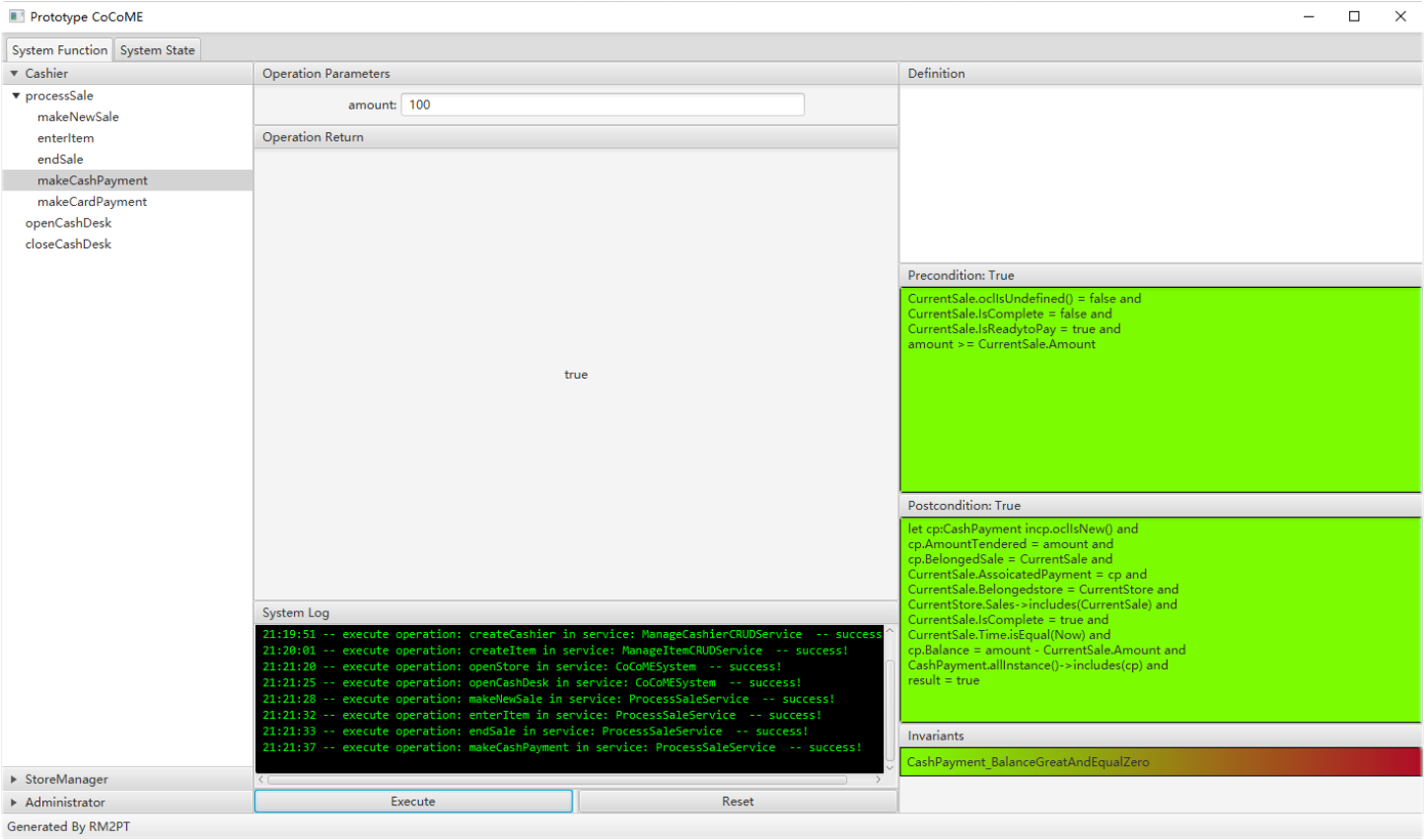Click the CashPayment_BalanceGreatAndEqualZero invariant bar
Image resolution: width=1425 pixels, height=840 pixels.
1161,762
